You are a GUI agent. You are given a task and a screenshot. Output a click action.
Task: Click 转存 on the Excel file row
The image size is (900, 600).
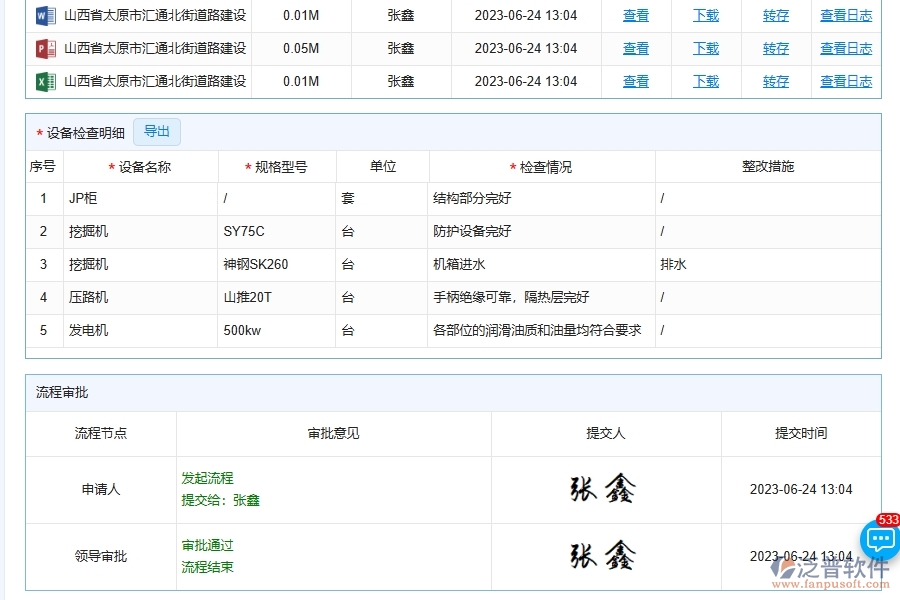point(775,81)
